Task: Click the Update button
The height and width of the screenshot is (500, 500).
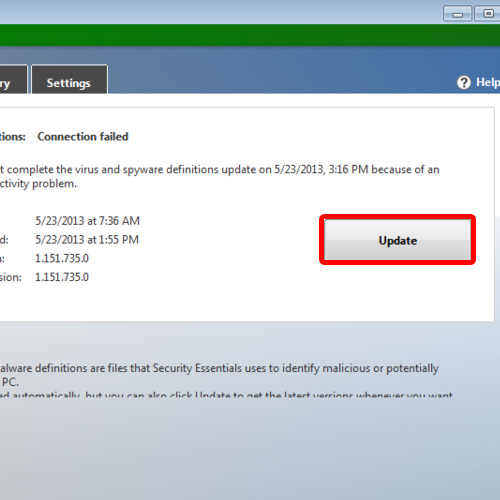Action: pyautogui.click(x=397, y=240)
